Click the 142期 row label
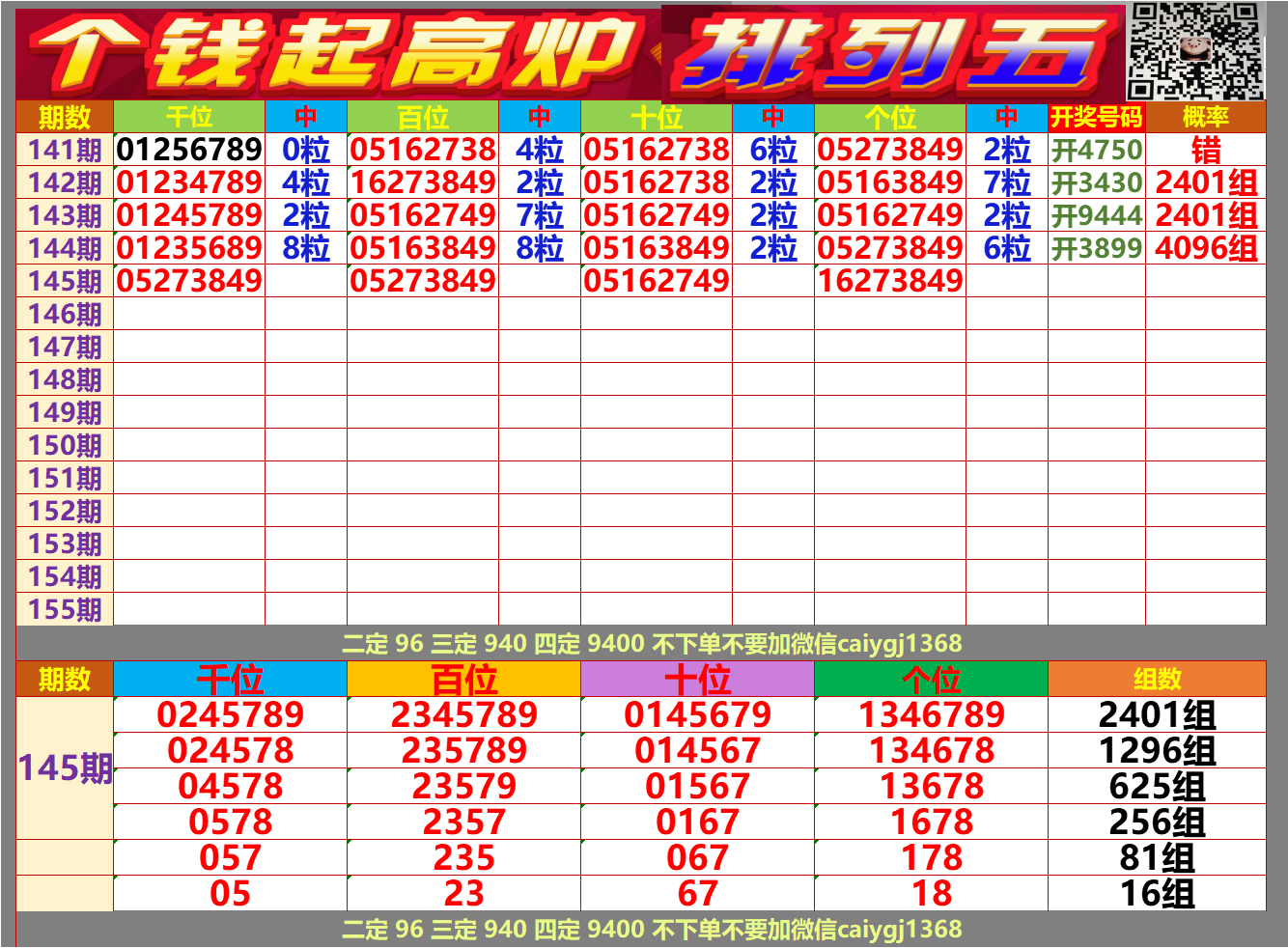The image size is (1288, 948). pos(65,182)
